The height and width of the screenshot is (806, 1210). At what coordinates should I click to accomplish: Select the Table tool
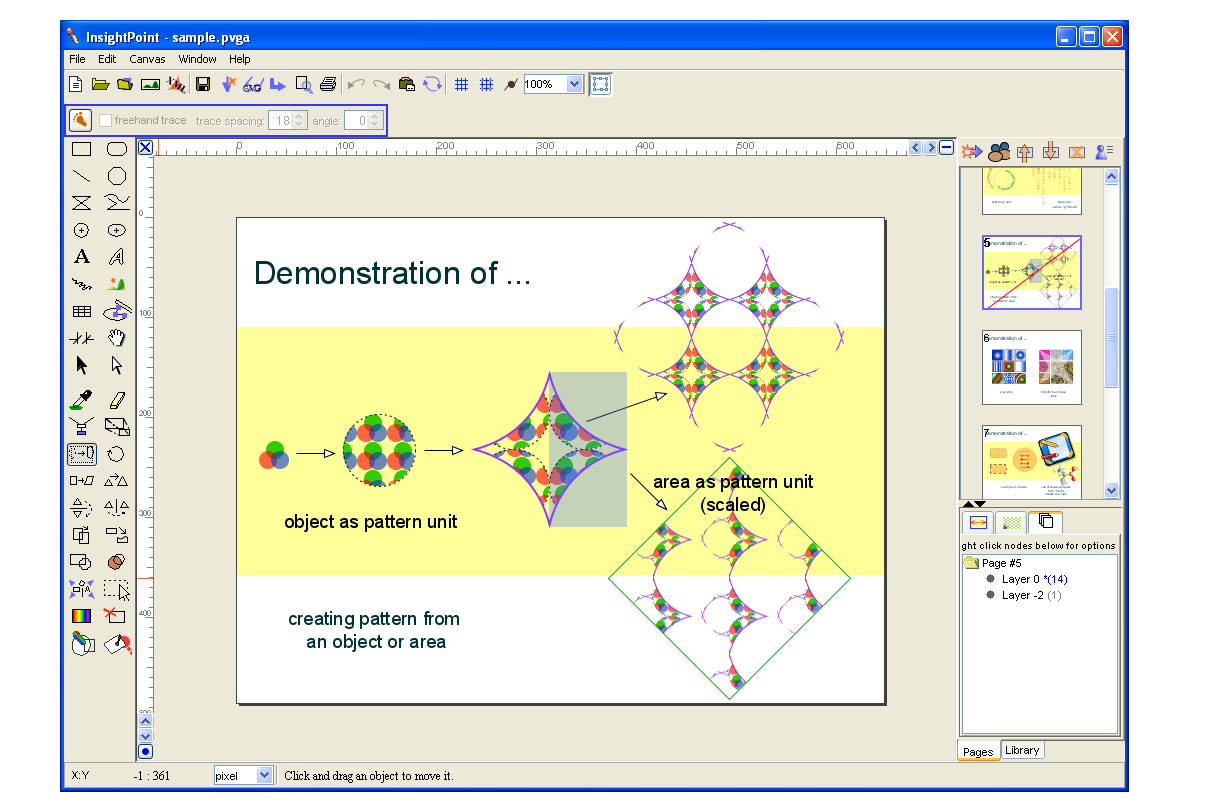point(82,311)
